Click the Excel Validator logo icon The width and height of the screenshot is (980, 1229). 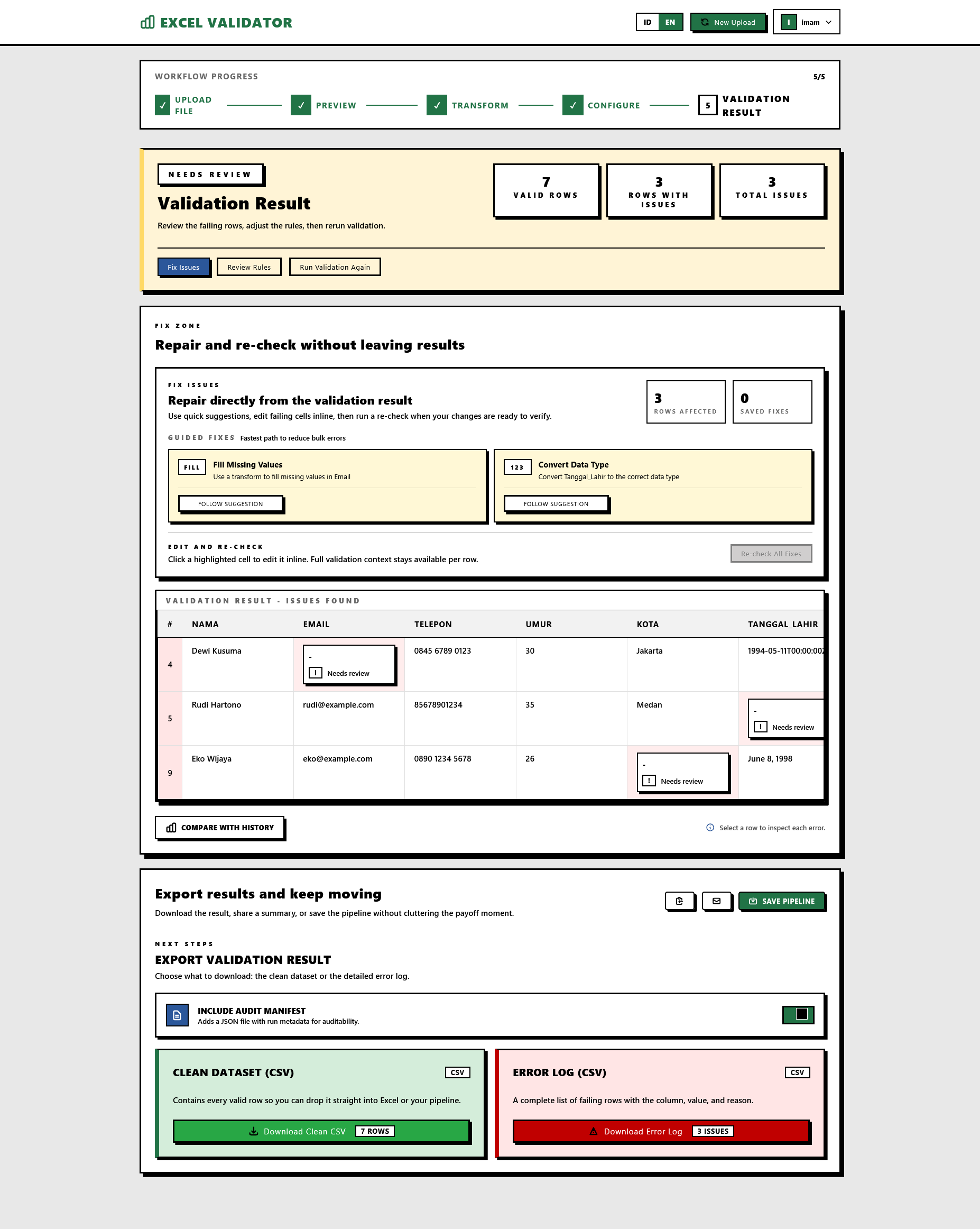pos(147,22)
